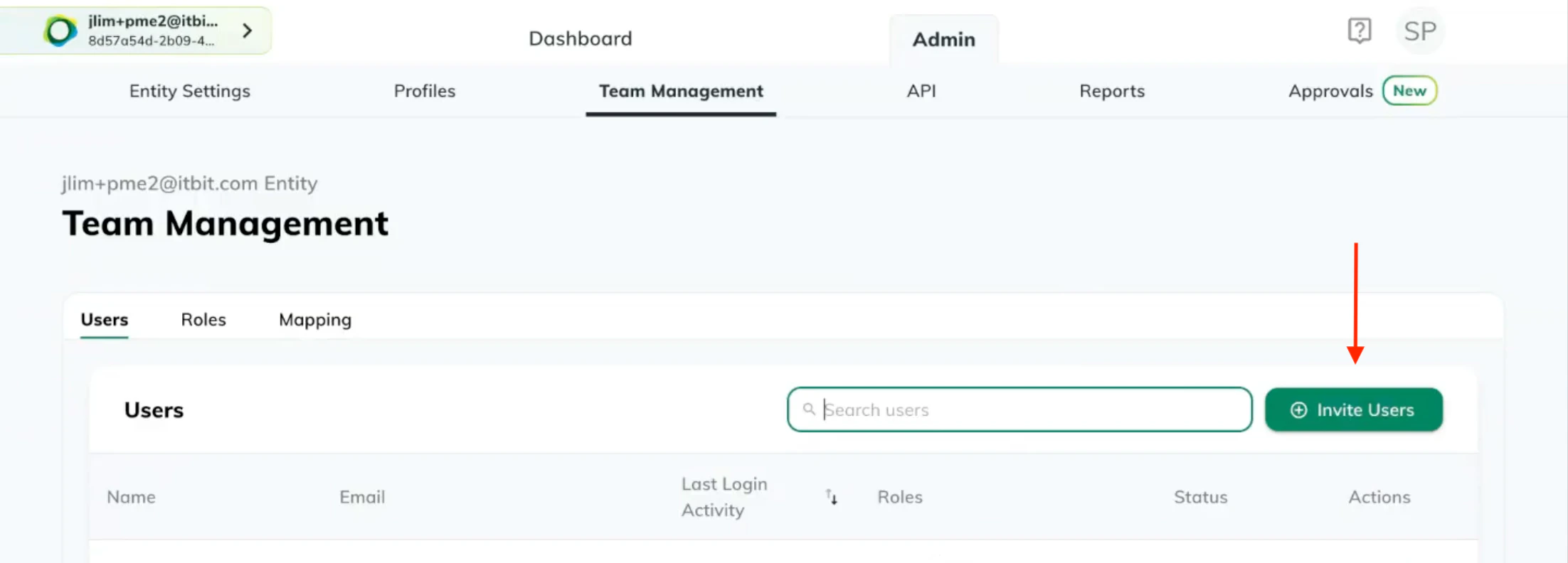Screen dimensions: 1568x563
Task: Focus the Search users field
Action: tap(1019, 409)
